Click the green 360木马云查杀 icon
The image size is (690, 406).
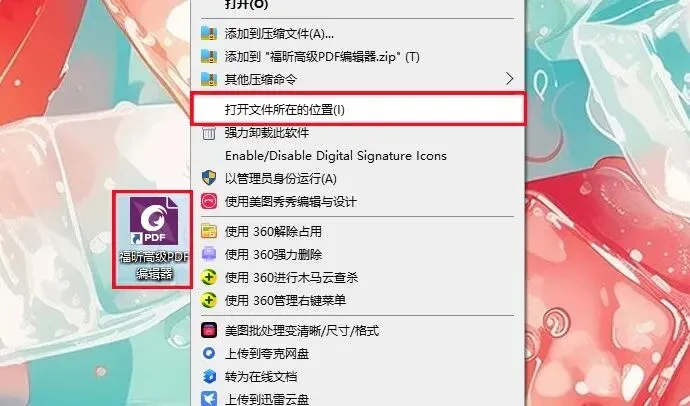(209, 277)
